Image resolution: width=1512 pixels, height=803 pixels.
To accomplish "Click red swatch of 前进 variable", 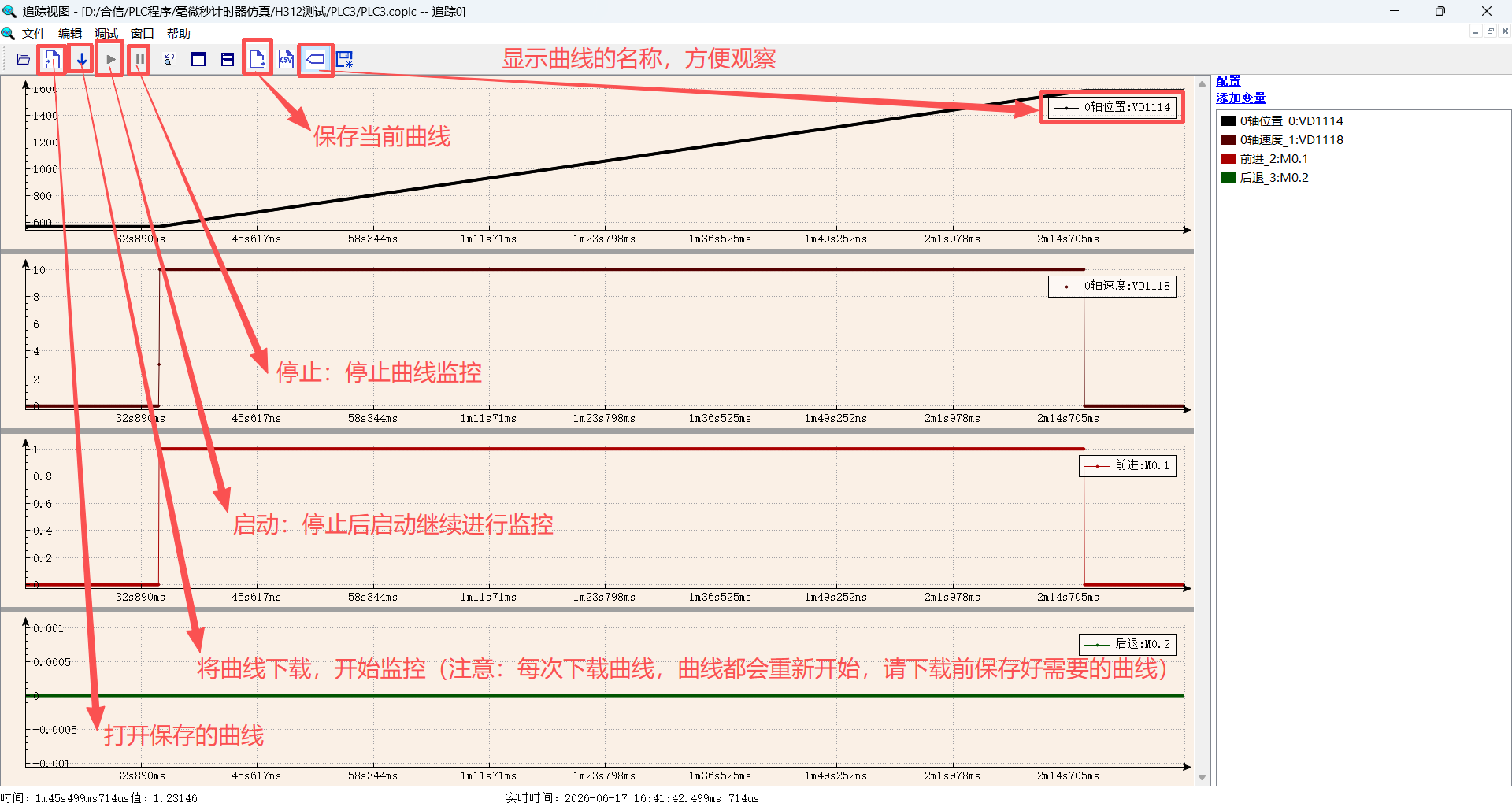I will (1228, 158).
